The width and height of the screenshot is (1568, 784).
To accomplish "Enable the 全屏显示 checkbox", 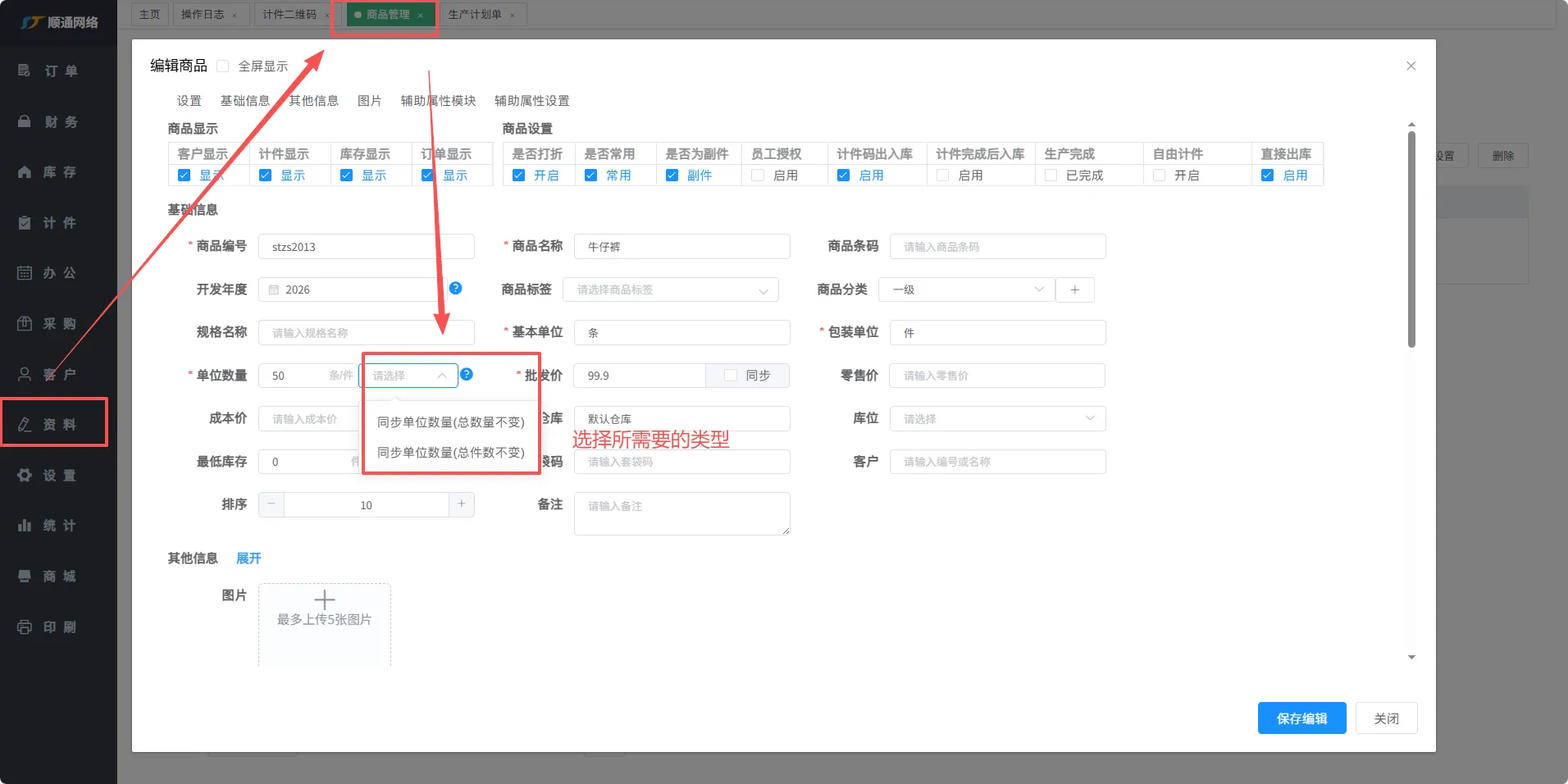I will pos(223,66).
